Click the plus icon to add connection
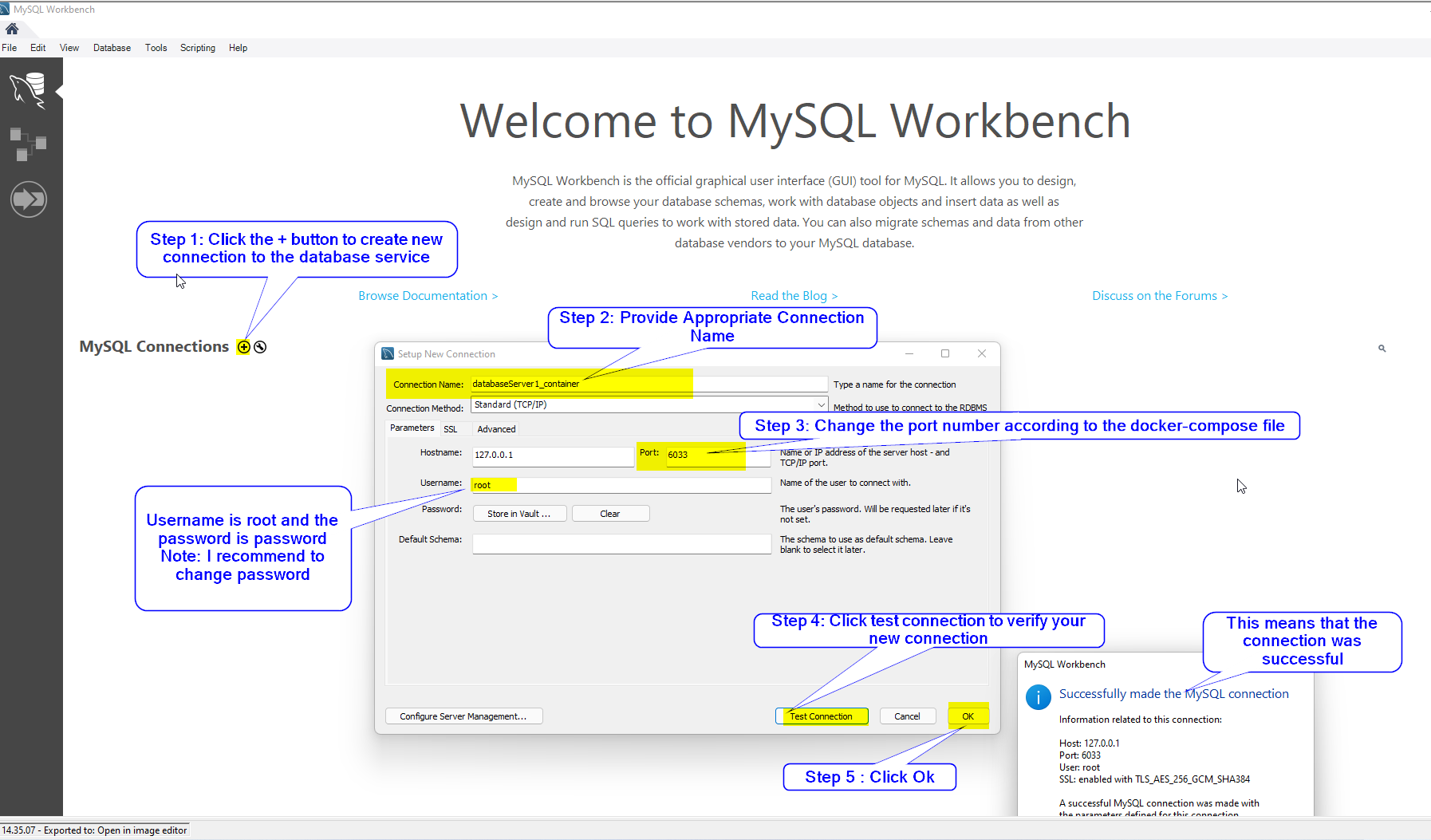The width and height of the screenshot is (1431, 840). pos(244,347)
